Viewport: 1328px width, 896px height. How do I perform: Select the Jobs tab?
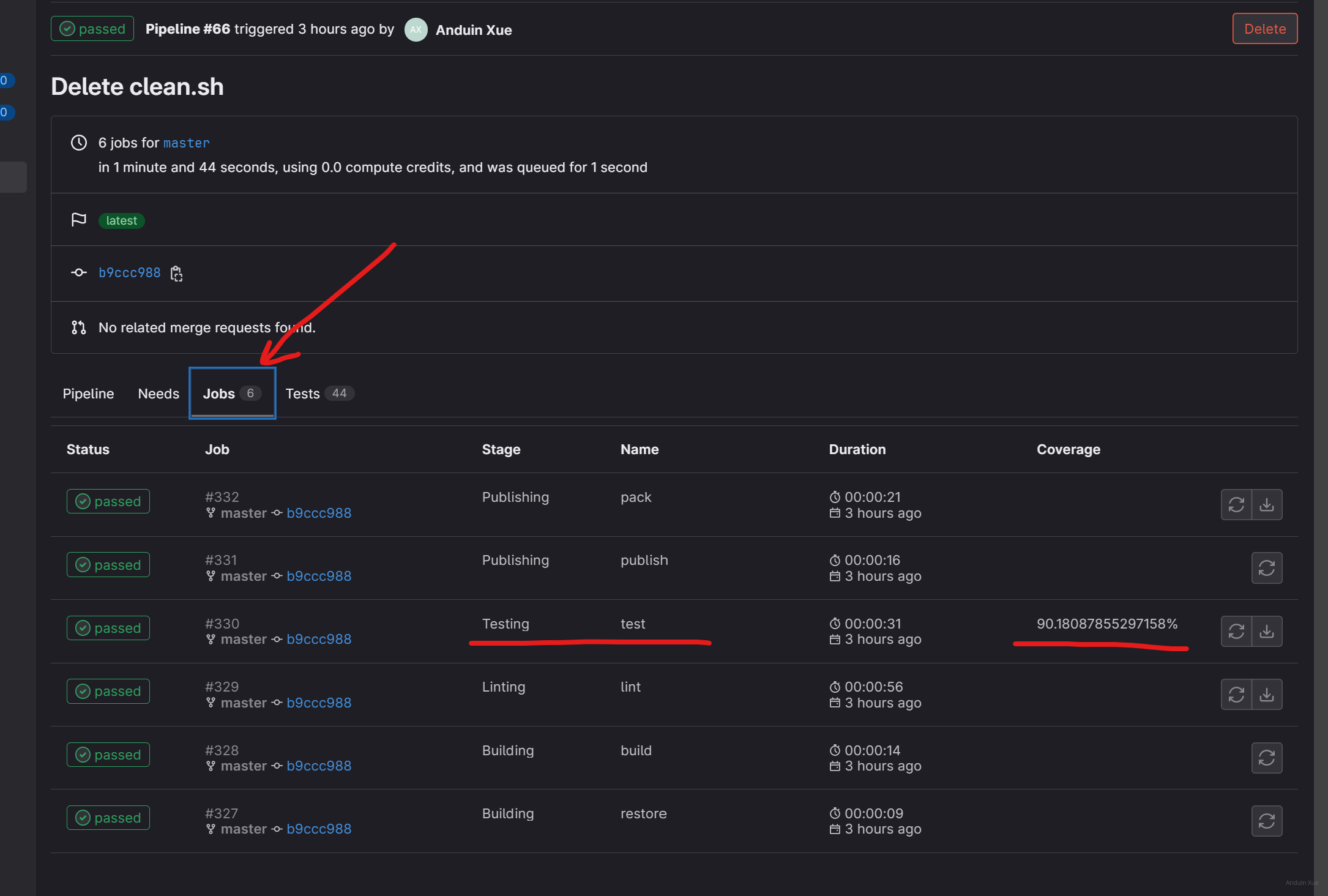pos(231,394)
